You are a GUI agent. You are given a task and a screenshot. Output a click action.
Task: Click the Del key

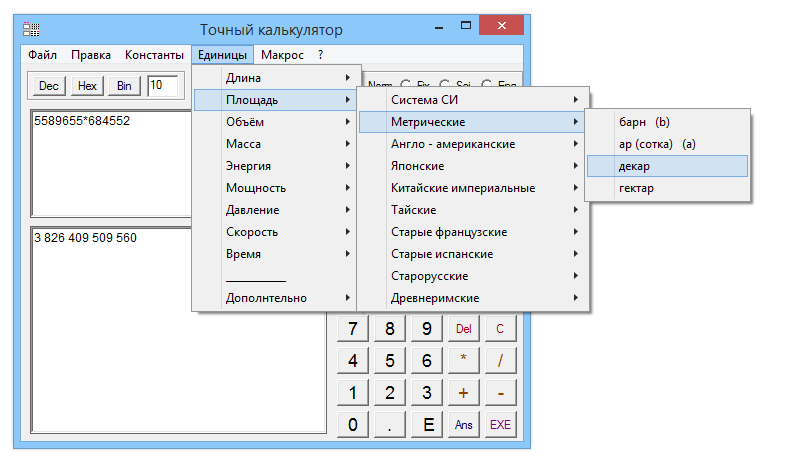(464, 329)
